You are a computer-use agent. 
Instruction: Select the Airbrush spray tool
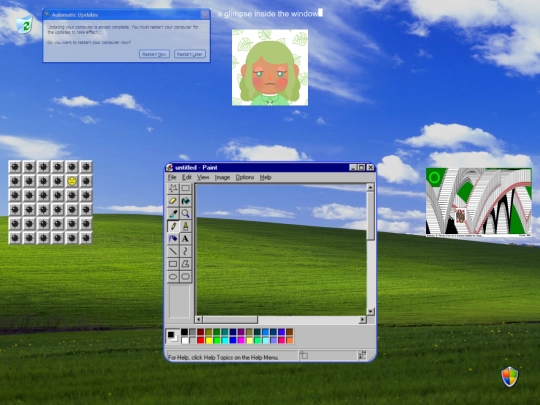click(x=173, y=239)
